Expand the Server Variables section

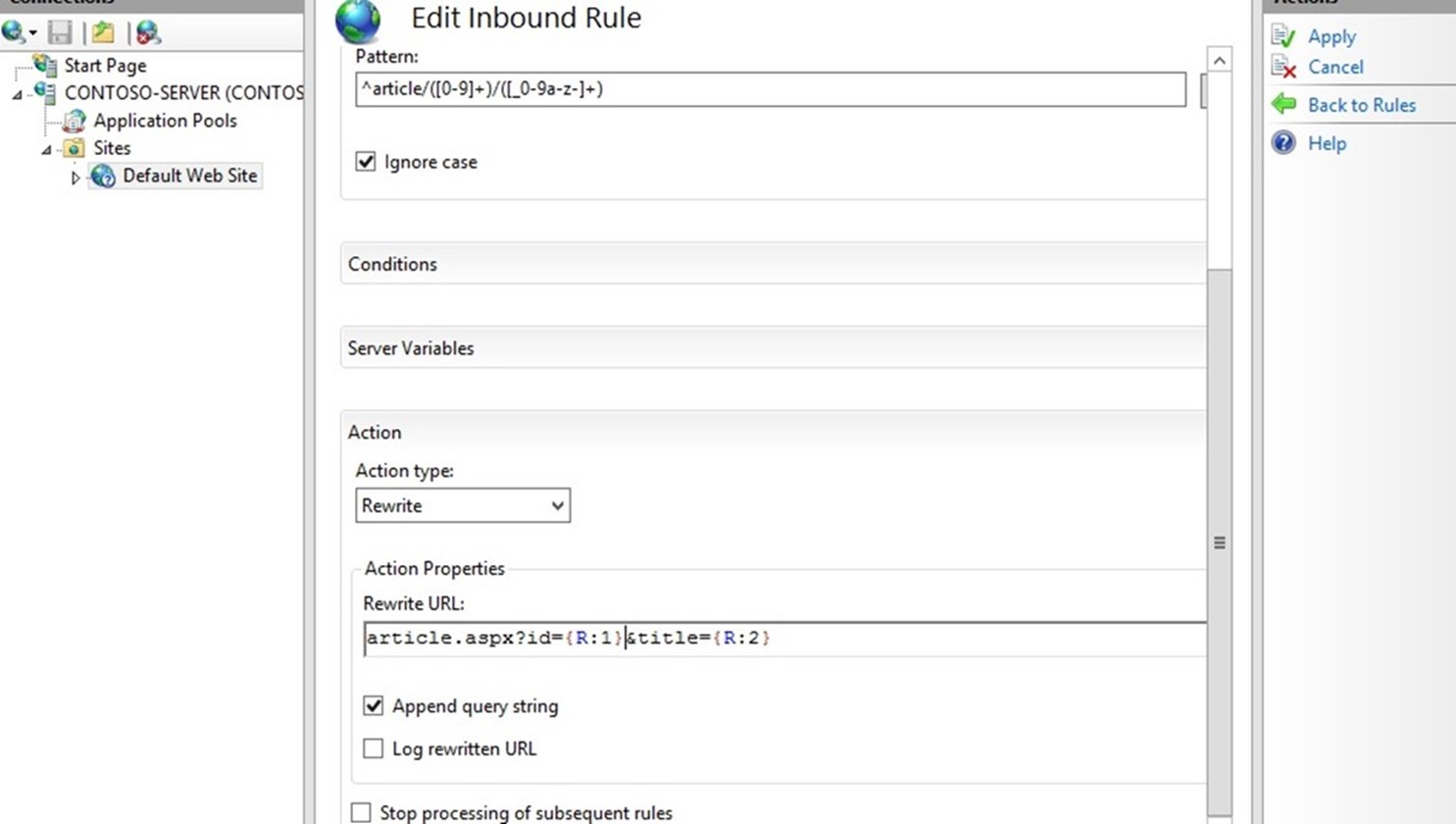773,348
